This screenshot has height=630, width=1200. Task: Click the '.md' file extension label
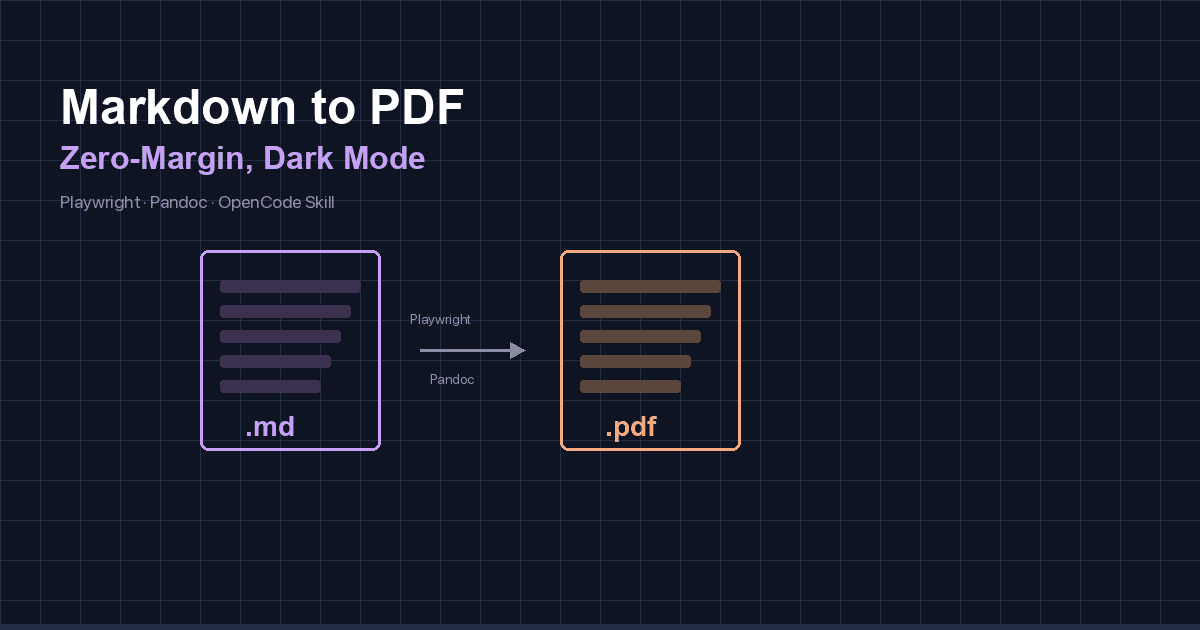(270, 428)
